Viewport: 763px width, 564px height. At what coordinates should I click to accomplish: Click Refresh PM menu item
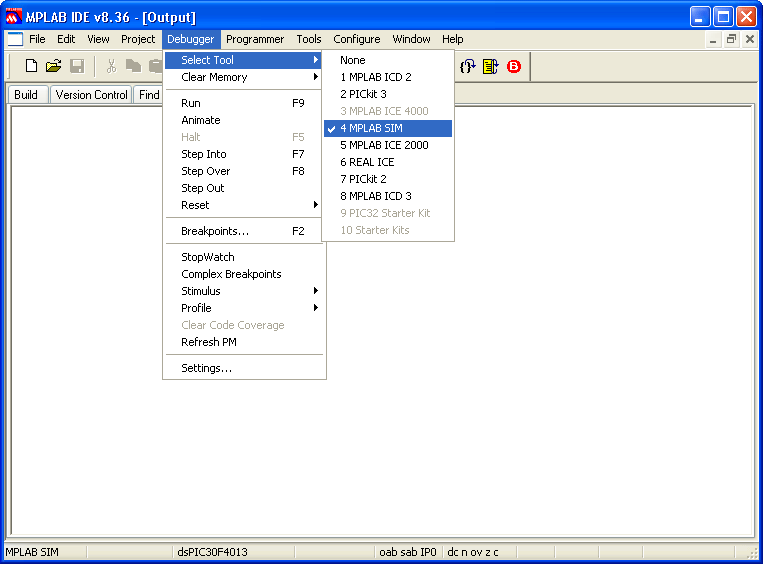click(243, 342)
